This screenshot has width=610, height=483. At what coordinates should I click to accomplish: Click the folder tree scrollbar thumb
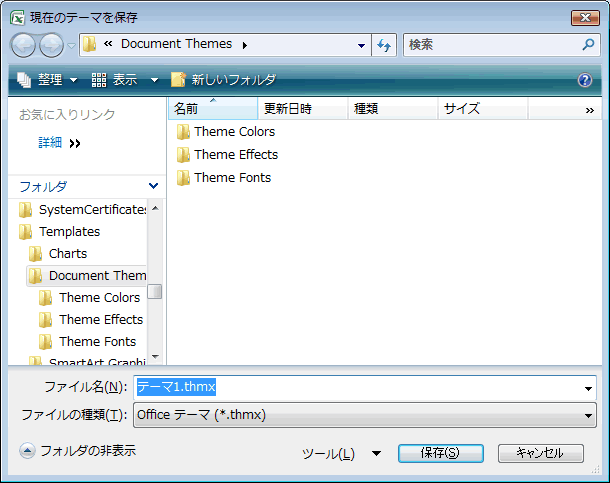pos(155,291)
